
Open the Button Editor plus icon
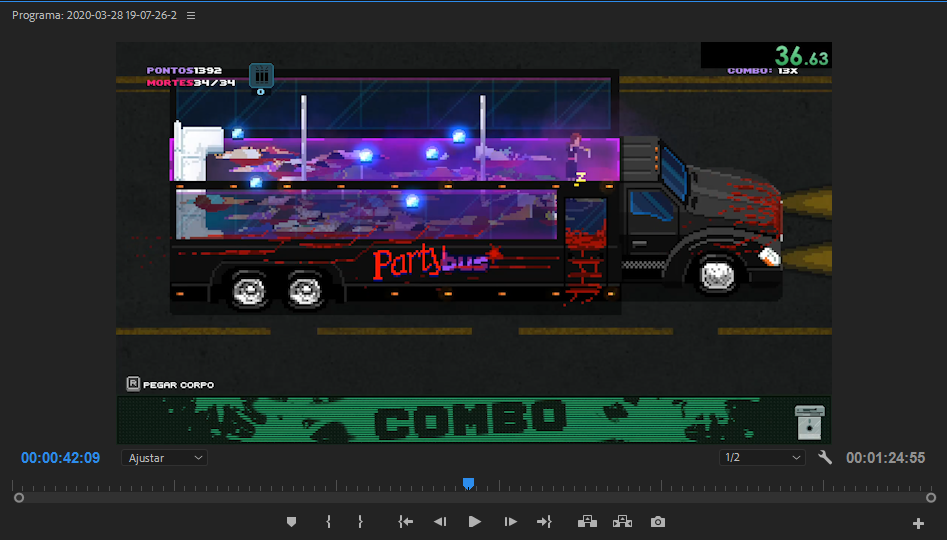[919, 524]
